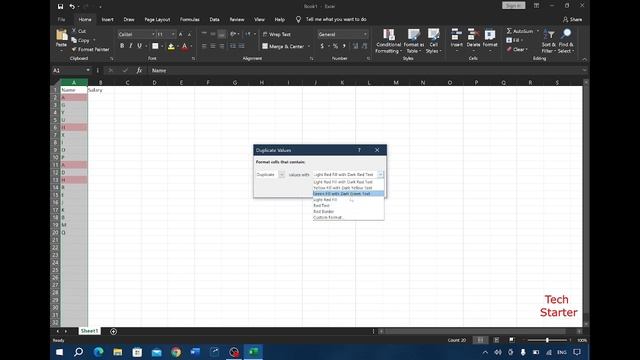Activate the Format Painter
This screenshot has width=640, height=360.
click(90, 49)
